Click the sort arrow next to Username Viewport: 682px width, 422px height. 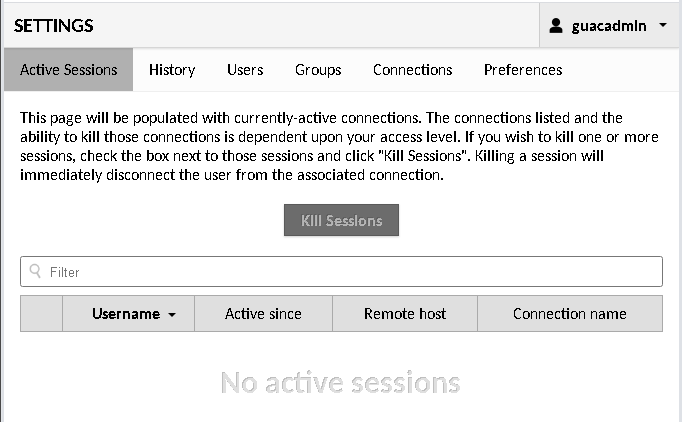click(172, 315)
